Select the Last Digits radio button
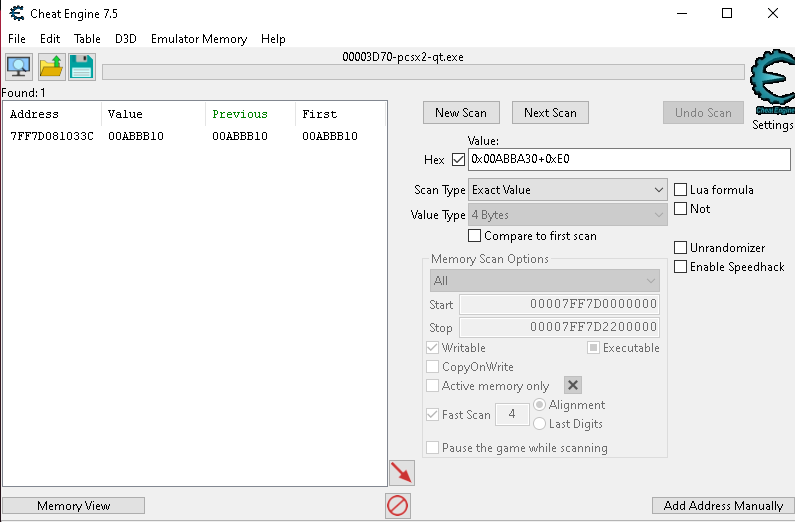 point(539,423)
